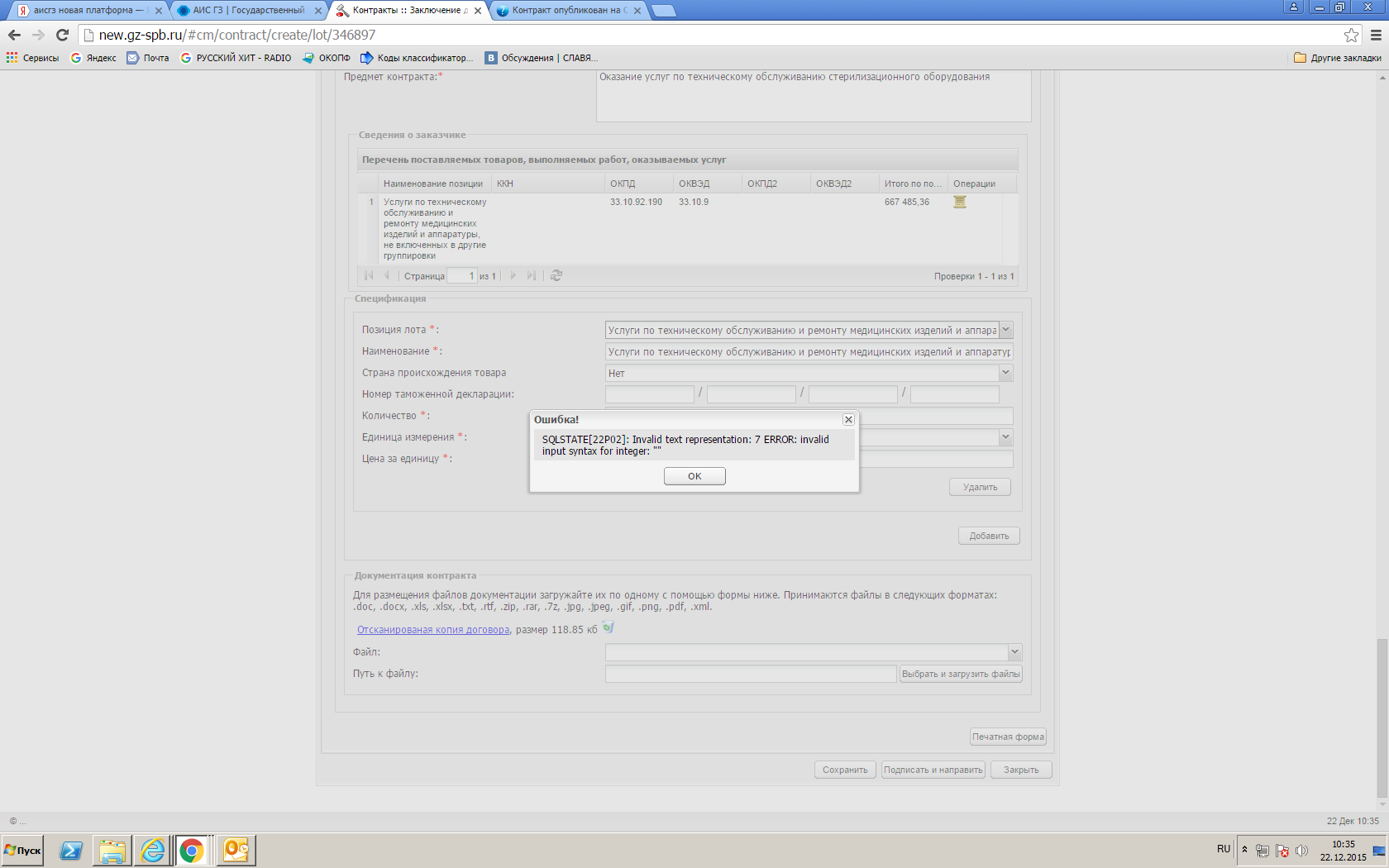Go to the next table page
This screenshot has width=1389, height=868.
(513, 275)
